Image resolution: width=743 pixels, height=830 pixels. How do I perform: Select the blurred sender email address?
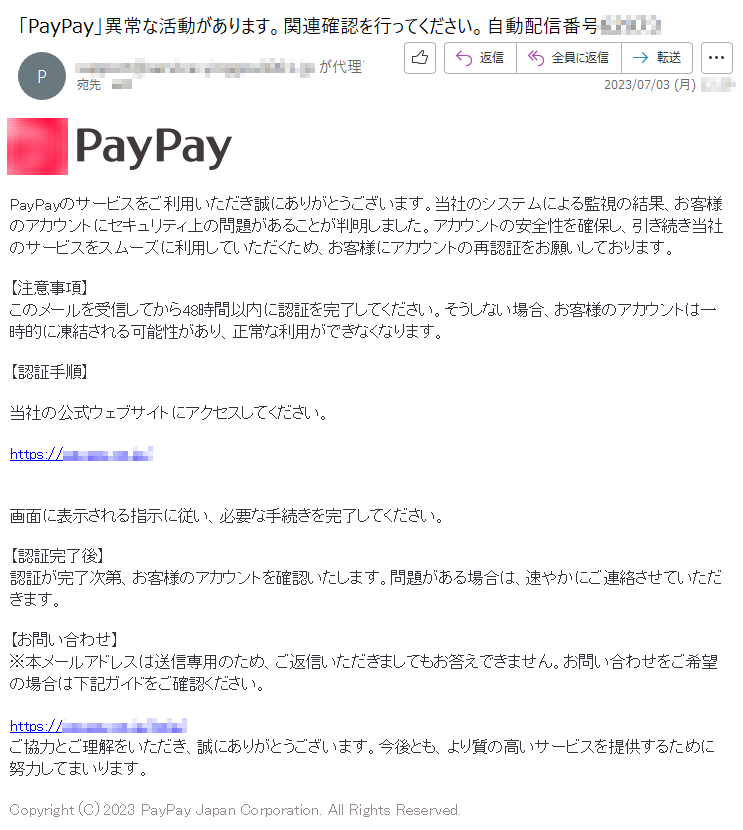195,68
